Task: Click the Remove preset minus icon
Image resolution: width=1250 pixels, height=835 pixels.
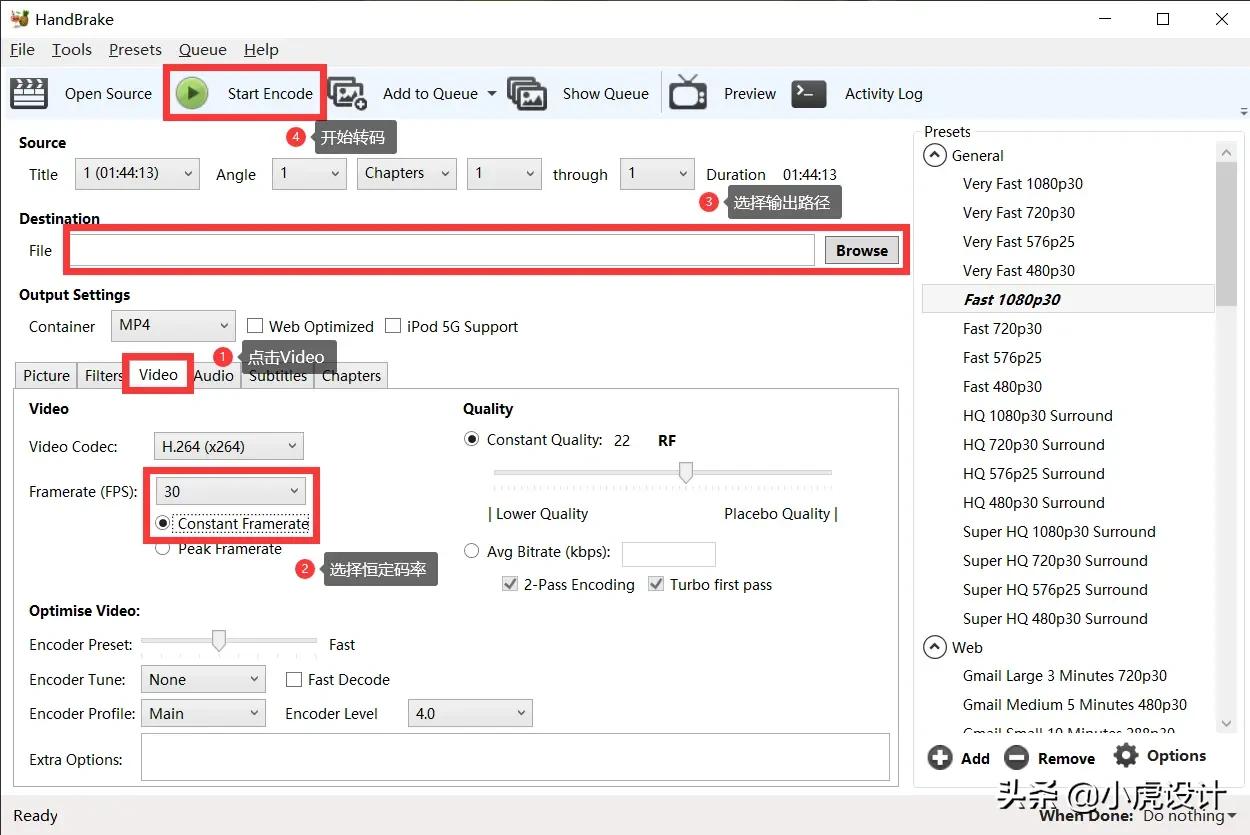Action: tap(1016, 758)
